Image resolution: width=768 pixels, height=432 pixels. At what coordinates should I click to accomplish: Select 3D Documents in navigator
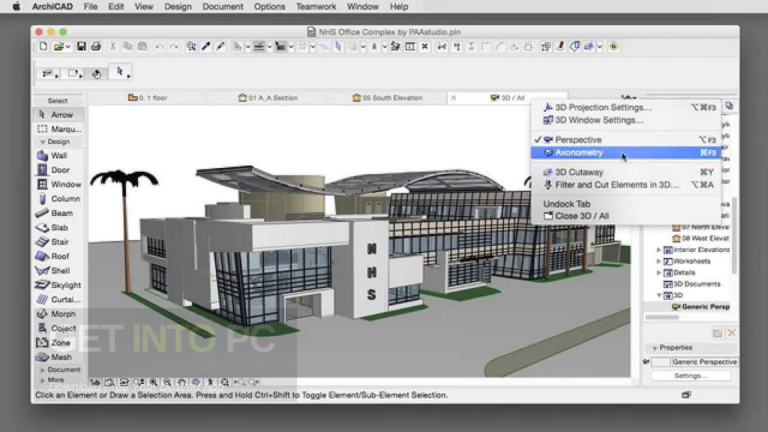point(692,284)
